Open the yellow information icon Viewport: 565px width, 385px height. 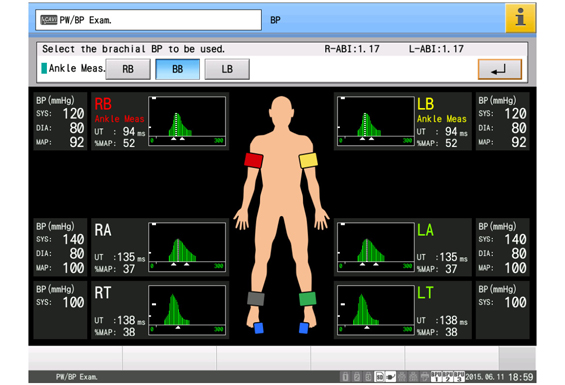click(520, 18)
